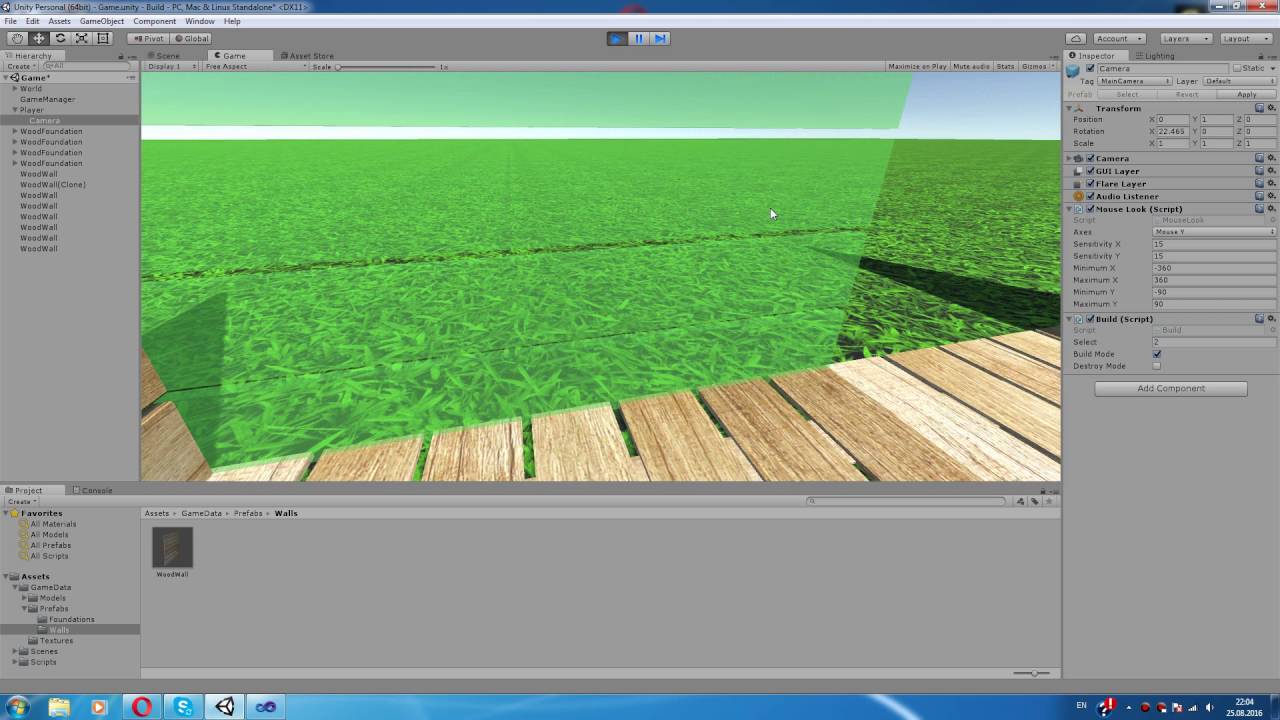Open the cloud services icon
The width and height of the screenshot is (1280, 720).
pos(1075,38)
